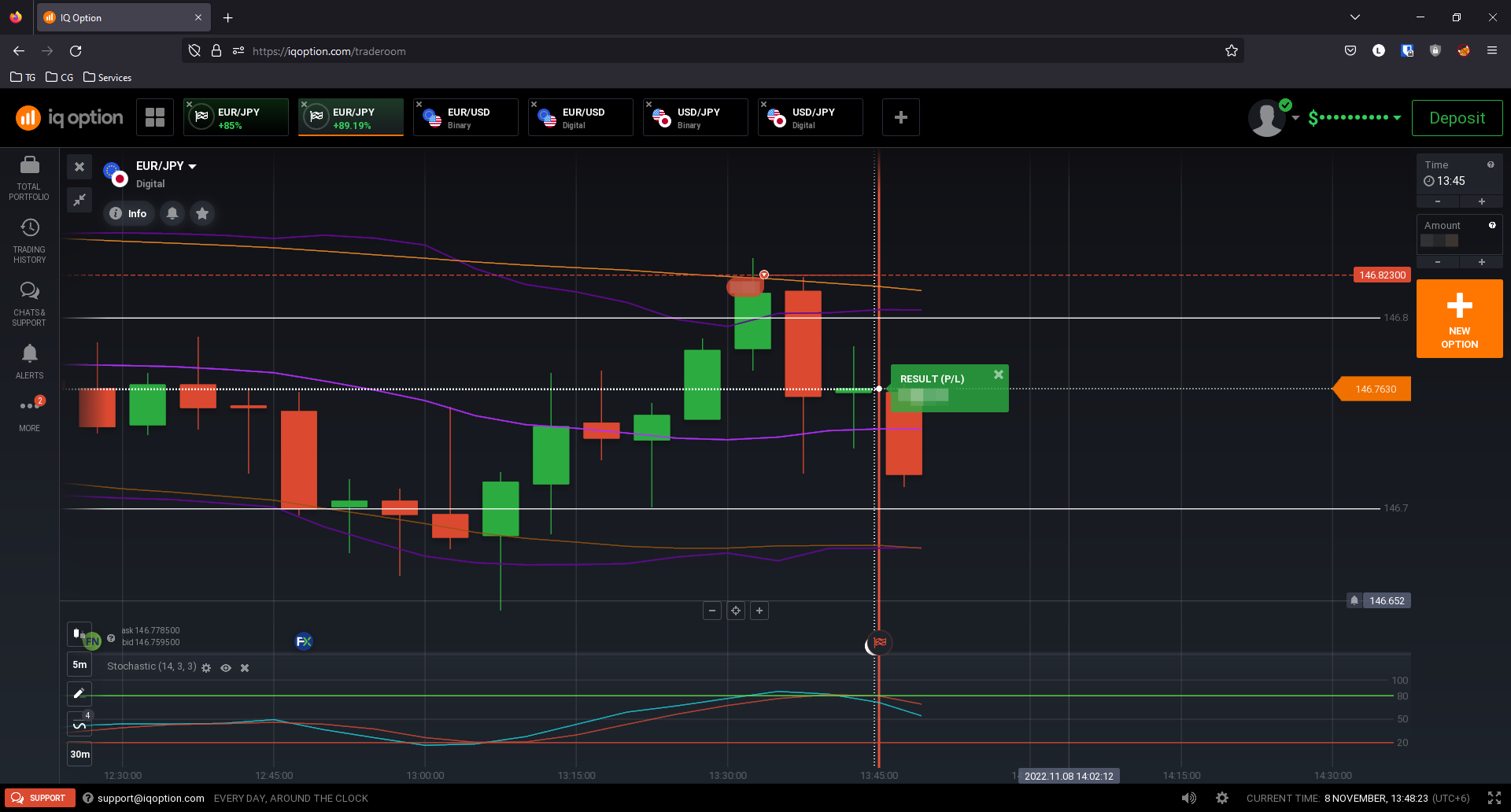Click the purchase time flag marker on the chart
The width and height of the screenshot is (1511, 812).
tap(880, 643)
